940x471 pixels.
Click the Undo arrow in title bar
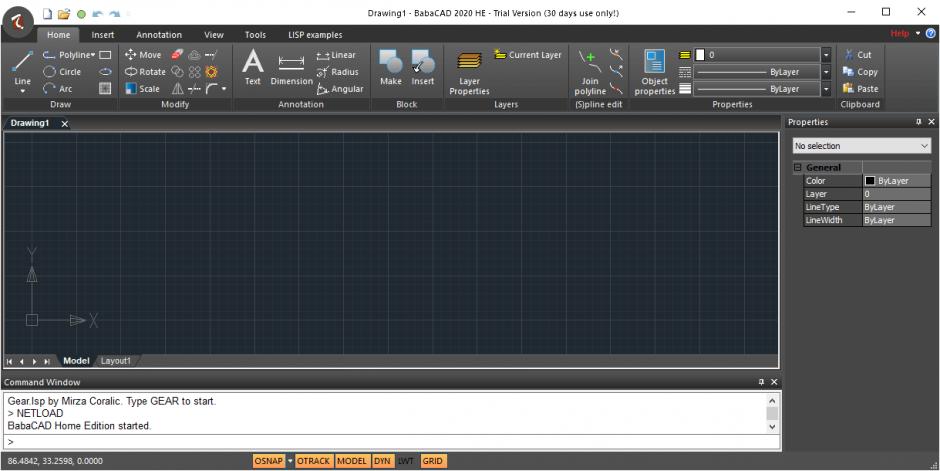[x=98, y=13]
